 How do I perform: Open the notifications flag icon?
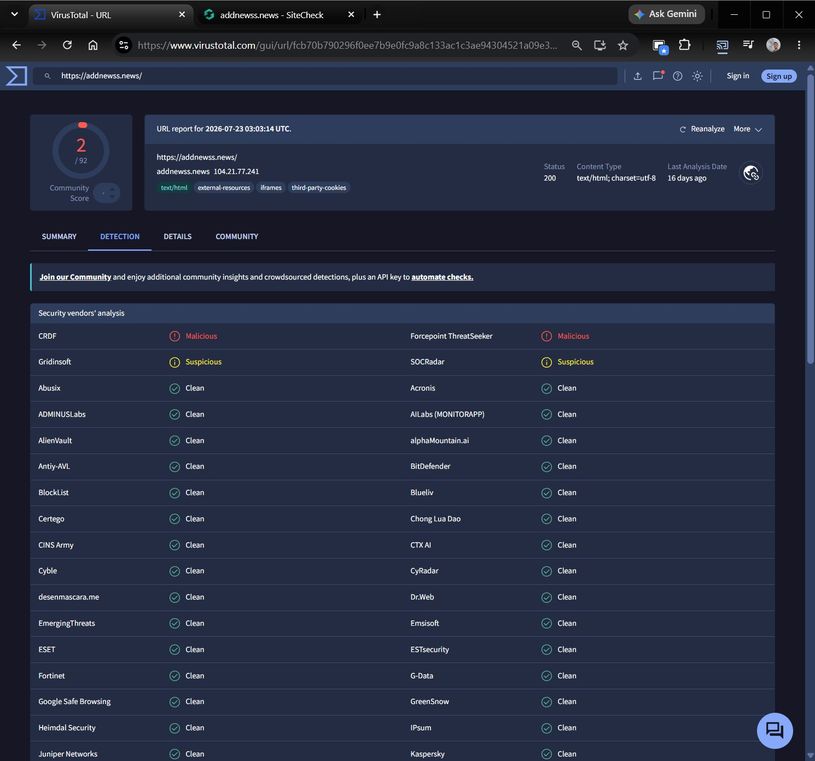658,75
